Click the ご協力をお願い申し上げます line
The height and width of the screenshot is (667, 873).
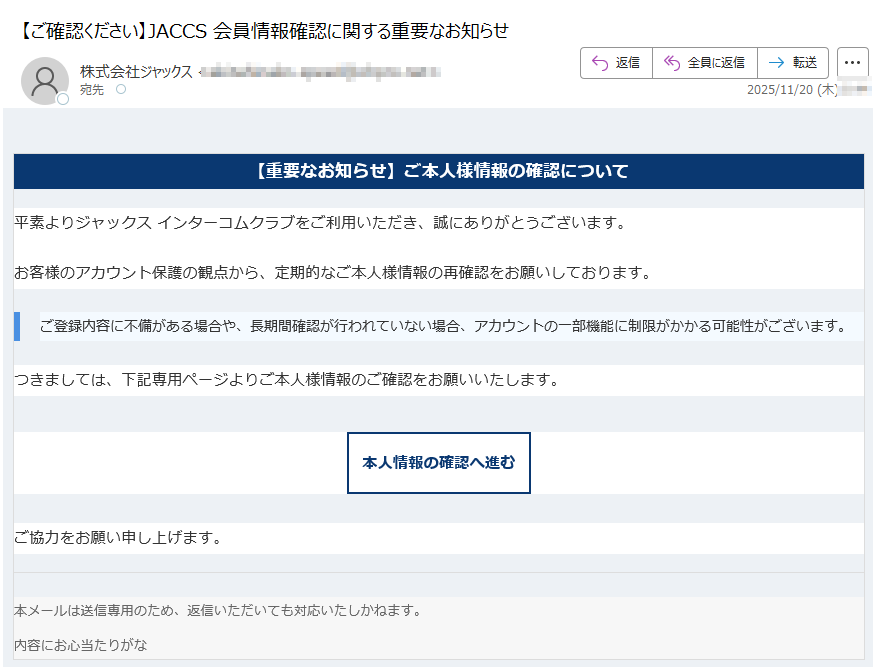(118, 538)
